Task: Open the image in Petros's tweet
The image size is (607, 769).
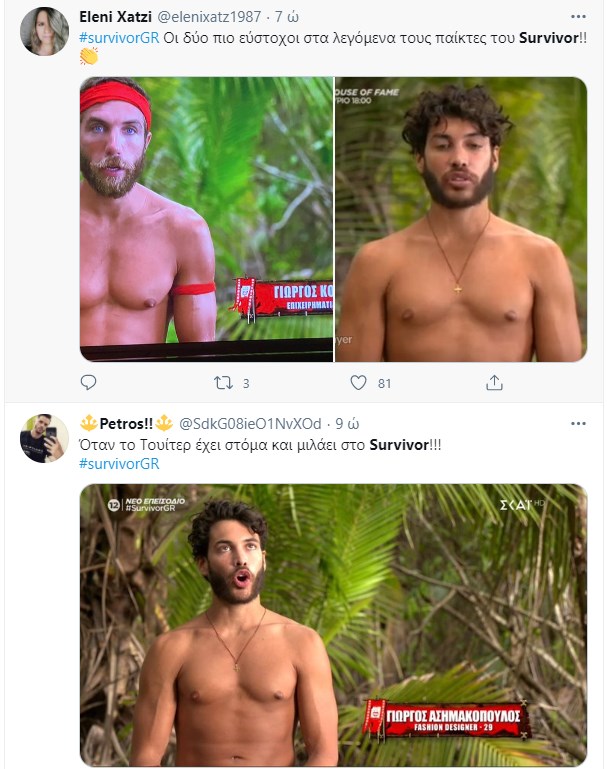Action: (x=333, y=625)
